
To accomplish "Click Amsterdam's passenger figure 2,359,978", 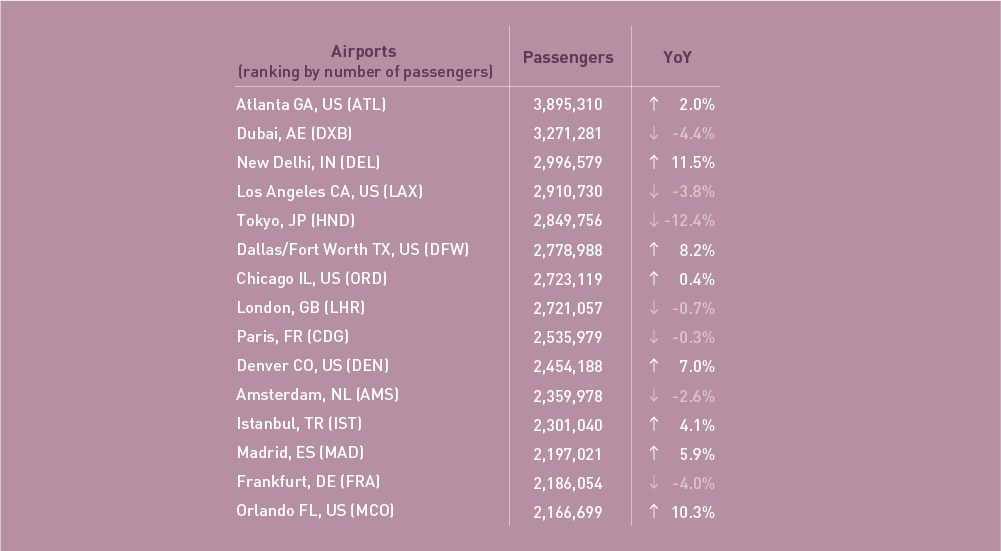I will coord(568,395).
